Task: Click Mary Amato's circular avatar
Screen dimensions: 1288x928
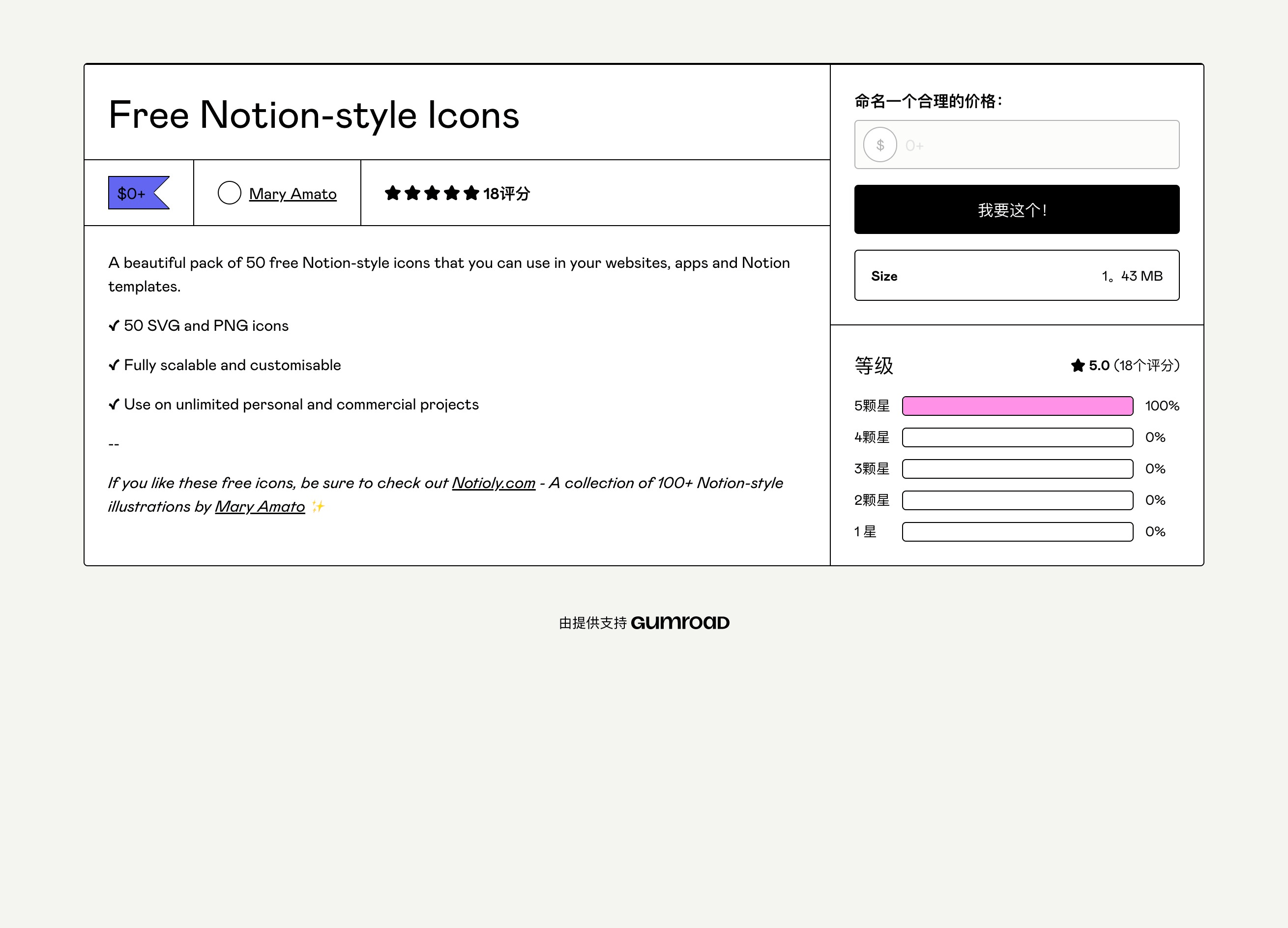Action: (x=230, y=193)
